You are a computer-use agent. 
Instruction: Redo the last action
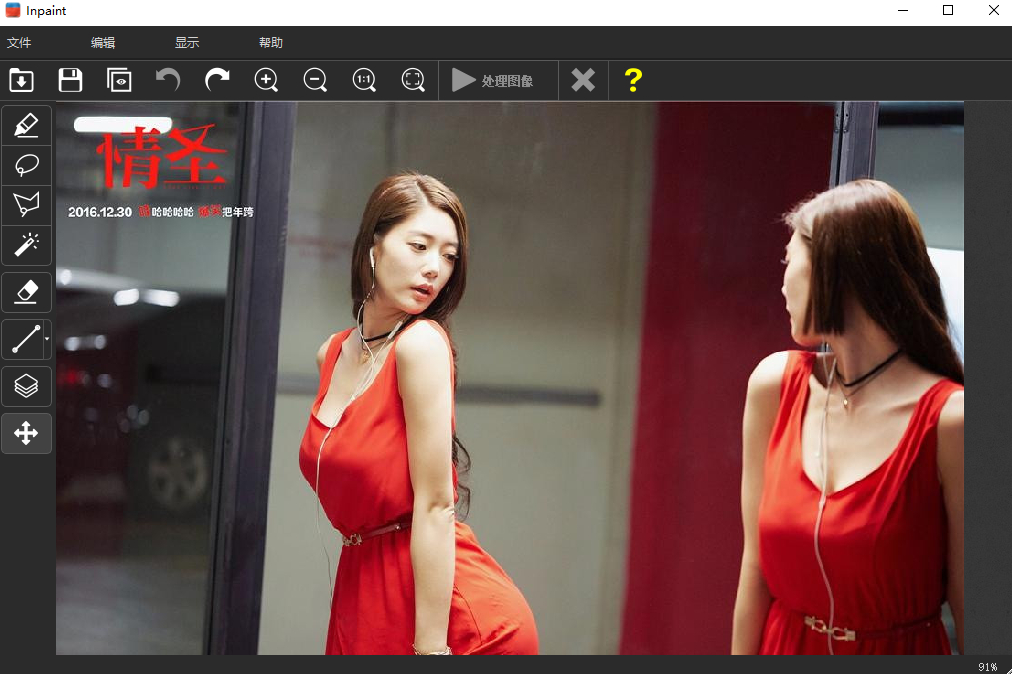pos(218,80)
